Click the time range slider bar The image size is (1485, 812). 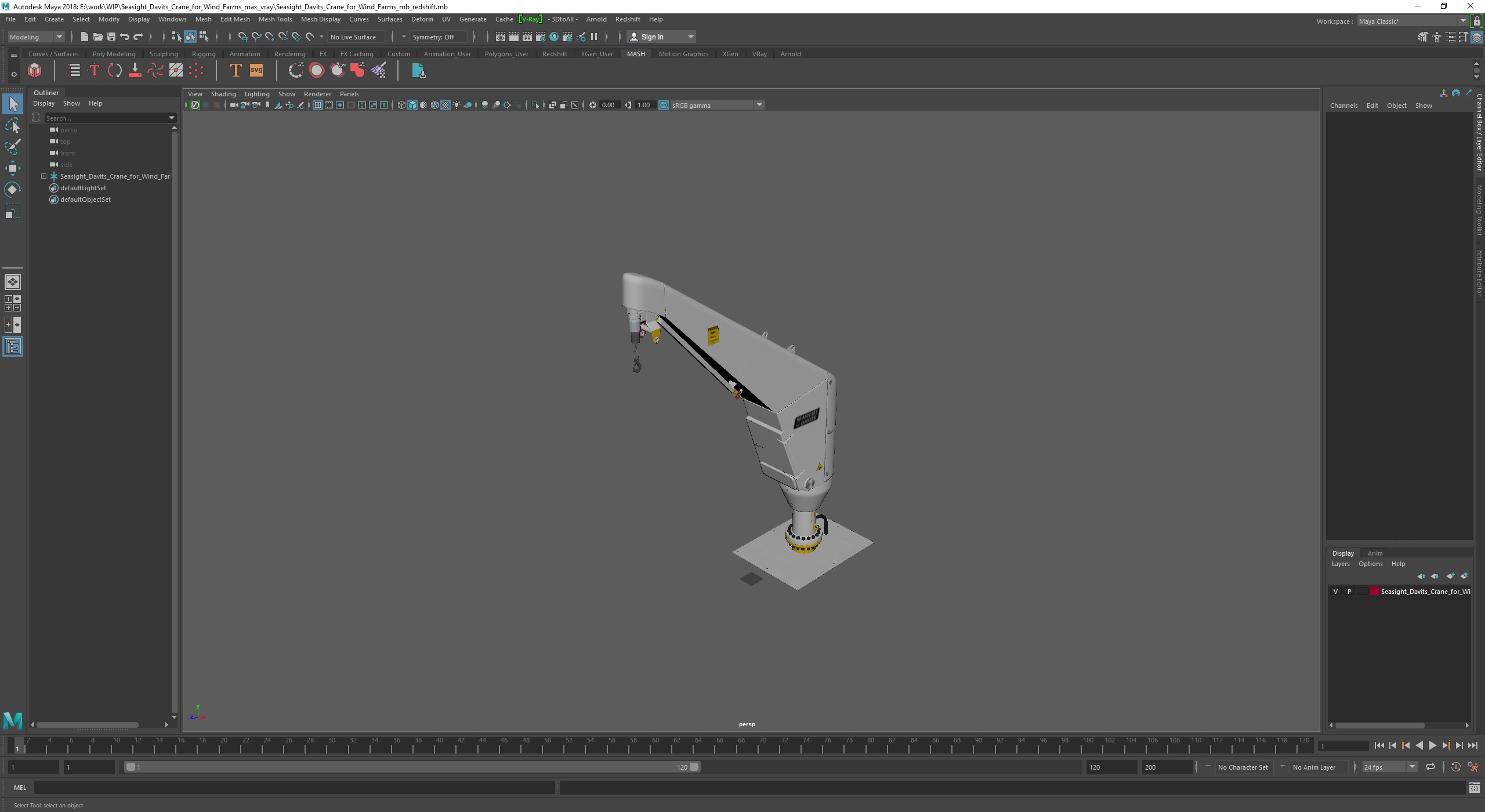[412, 767]
